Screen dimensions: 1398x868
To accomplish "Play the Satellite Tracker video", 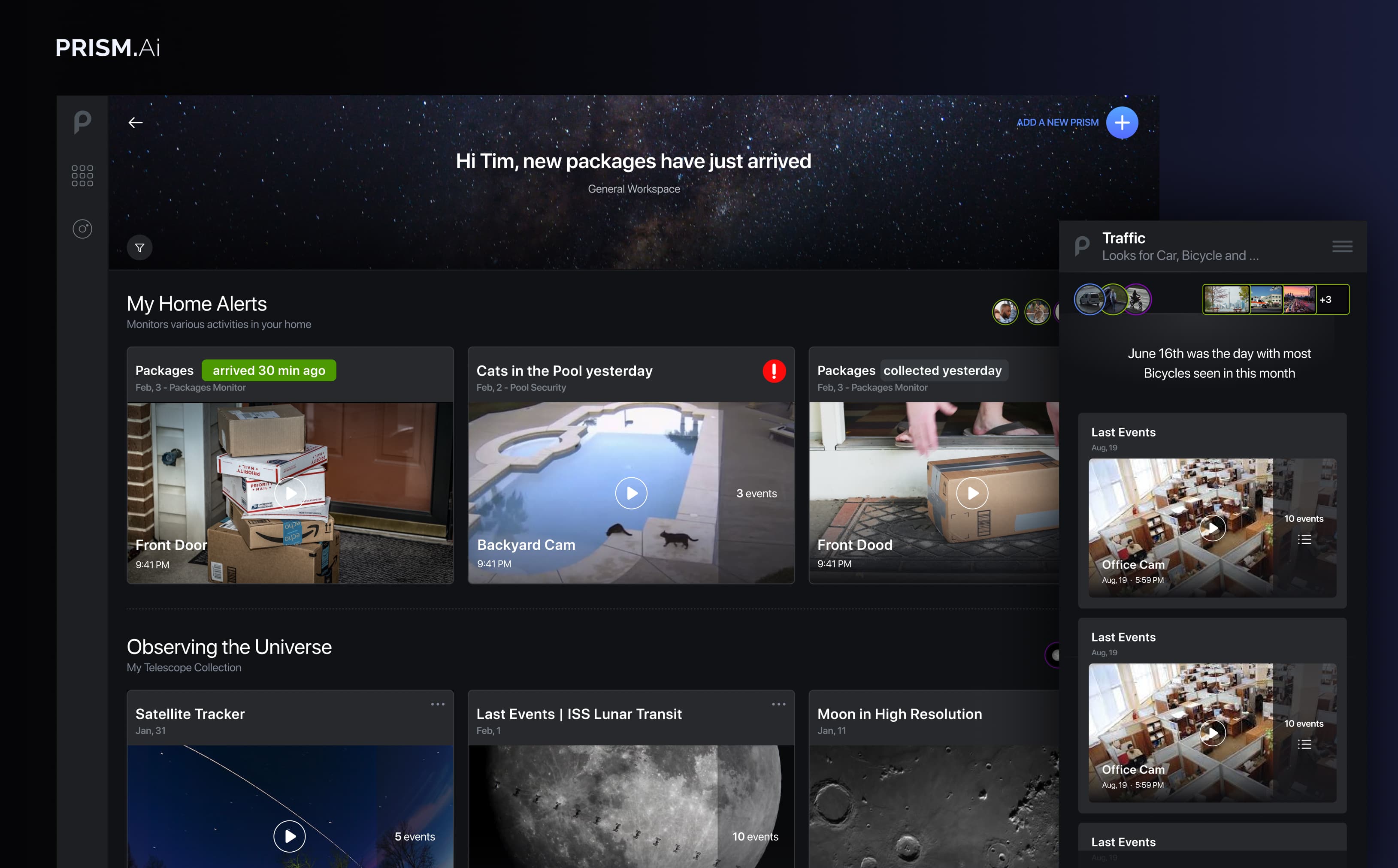I will 290,836.
